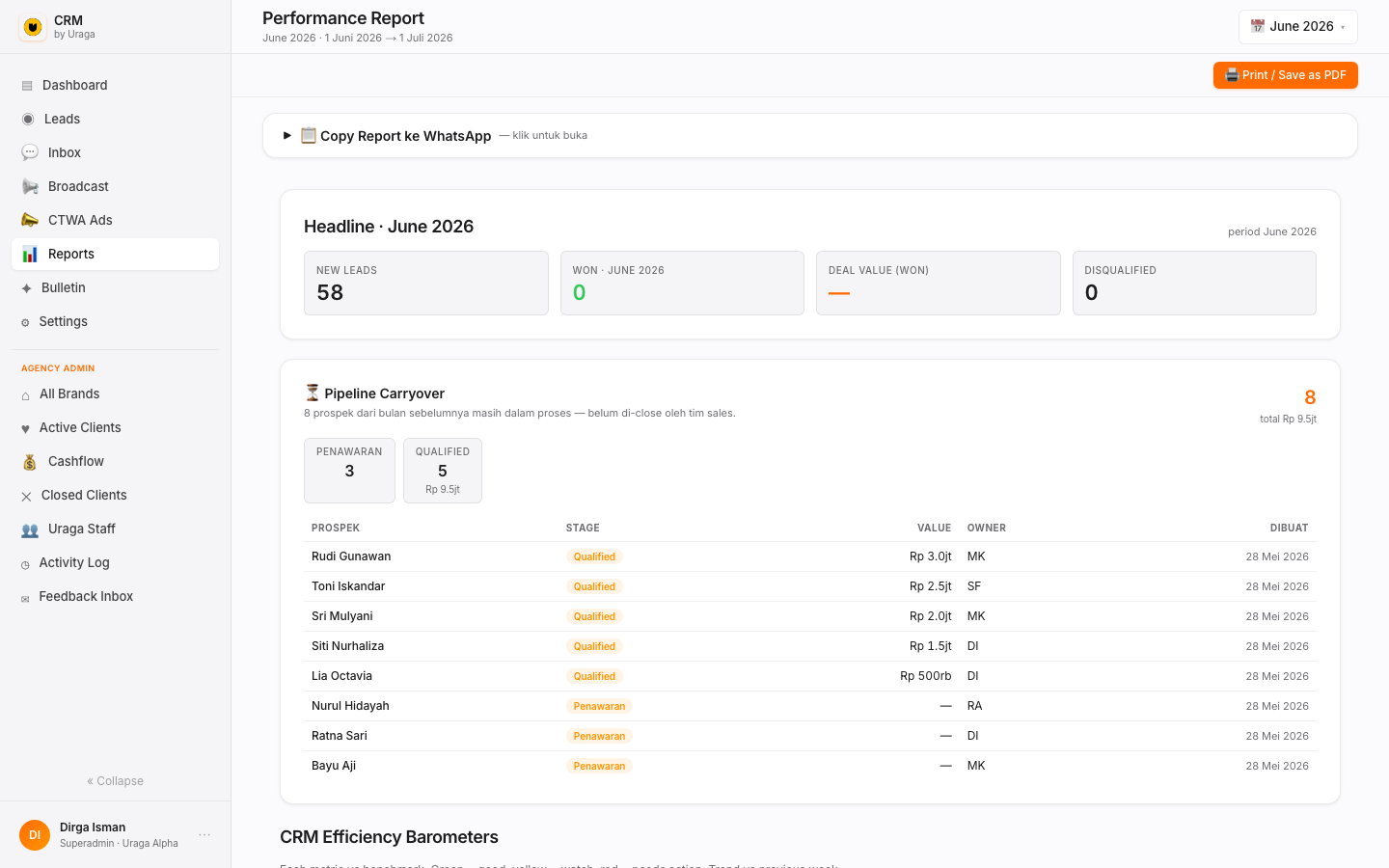Select Broadcast in the sidebar
The height and width of the screenshot is (868, 1389).
click(115, 186)
